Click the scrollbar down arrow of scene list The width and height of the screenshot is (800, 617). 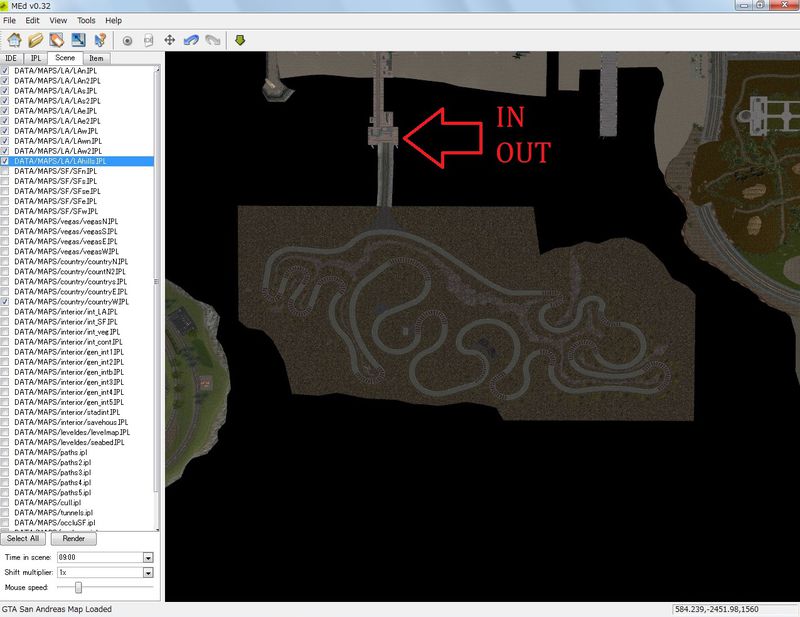(x=157, y=529)
